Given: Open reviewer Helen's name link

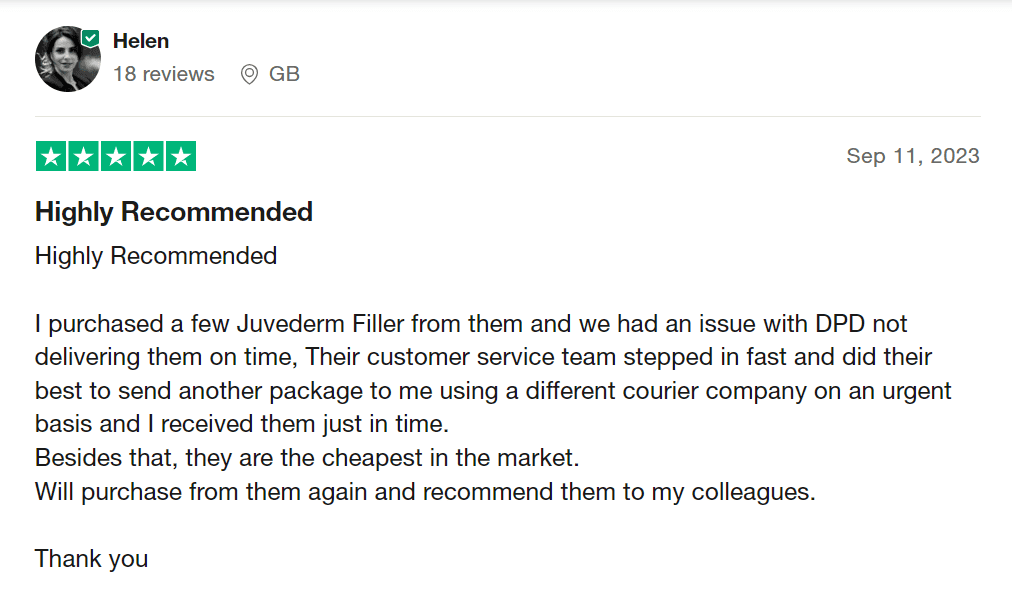Looking at the screenshot, I should (x=141, y=41).
